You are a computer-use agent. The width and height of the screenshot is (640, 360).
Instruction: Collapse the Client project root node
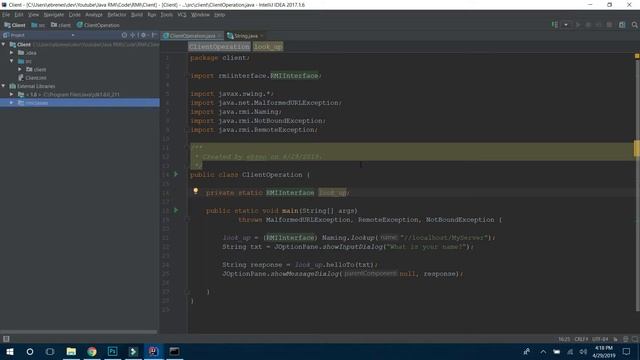(x=4, y=44)
